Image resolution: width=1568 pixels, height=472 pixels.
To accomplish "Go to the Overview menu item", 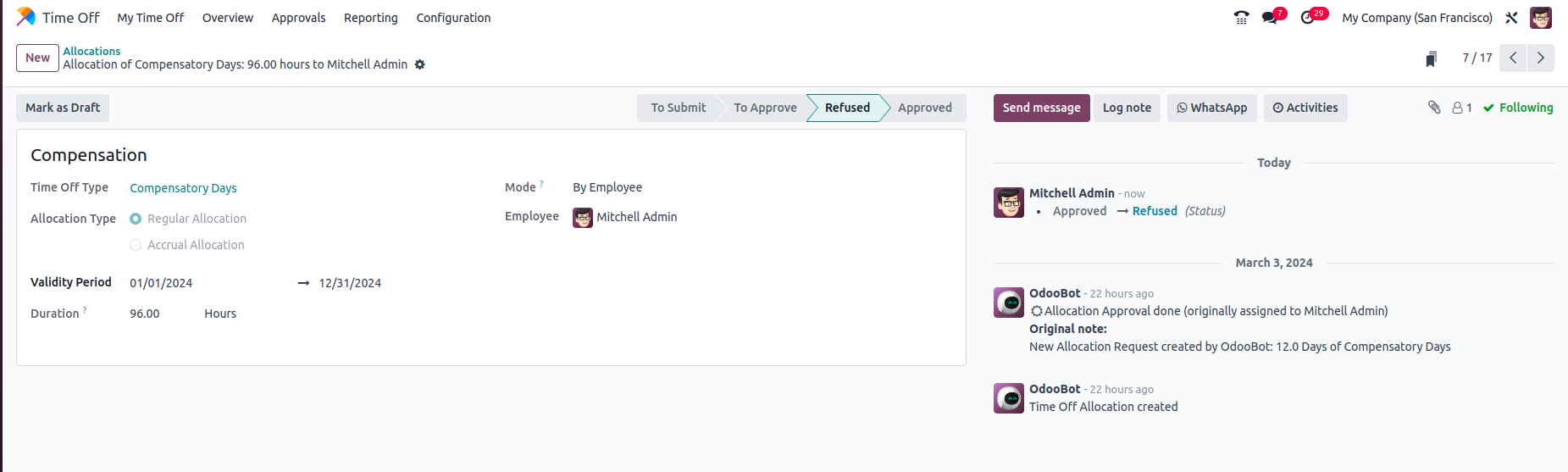I will click(x=227, y=18).
